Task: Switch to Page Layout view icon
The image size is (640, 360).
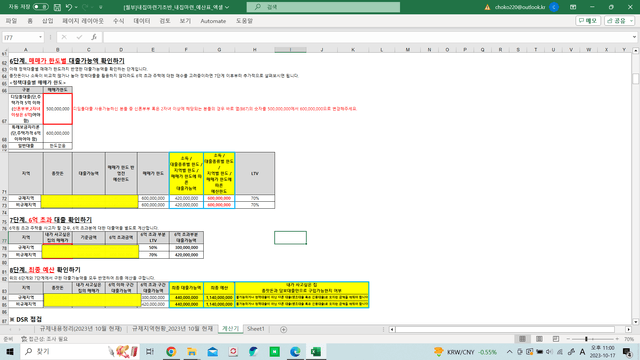Action: click(x=539, y=339)
